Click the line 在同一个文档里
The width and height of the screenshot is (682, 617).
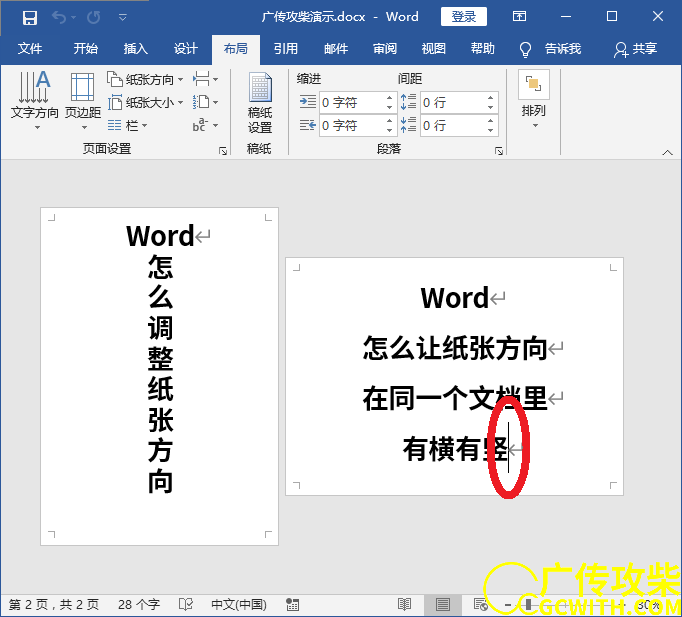click(455, 398)
